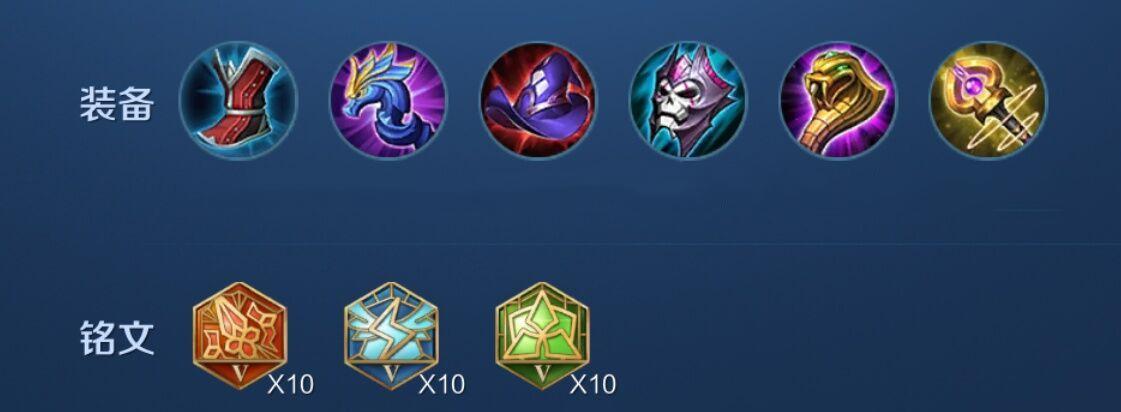Click the 装备 equipment label
Image resolution: width=1121 pixels, height=412 pixels.
click(117, 105)
